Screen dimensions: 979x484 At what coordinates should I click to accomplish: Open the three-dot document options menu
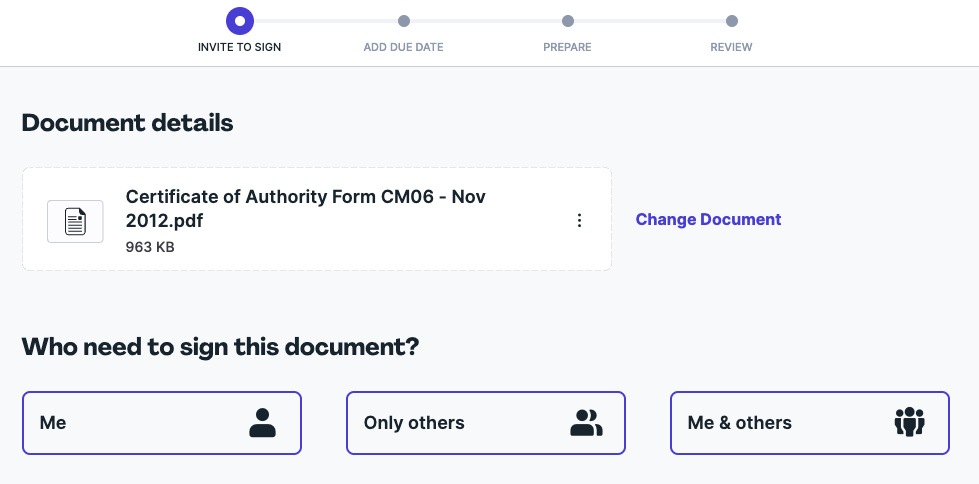pos(579,220)
